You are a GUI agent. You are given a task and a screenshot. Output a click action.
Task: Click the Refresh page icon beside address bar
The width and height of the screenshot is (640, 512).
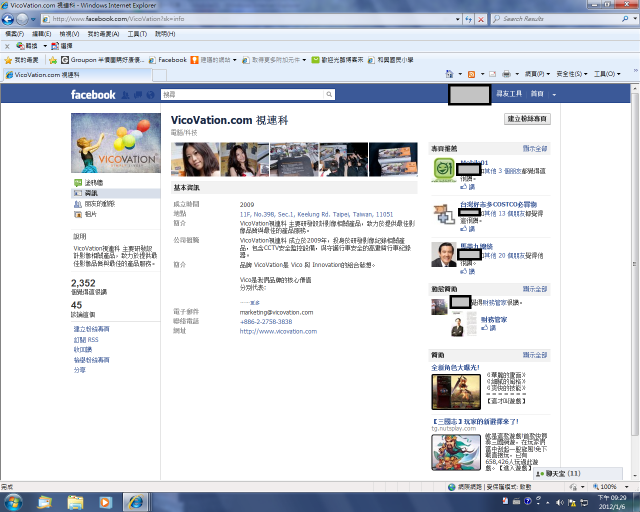point(469,19)
